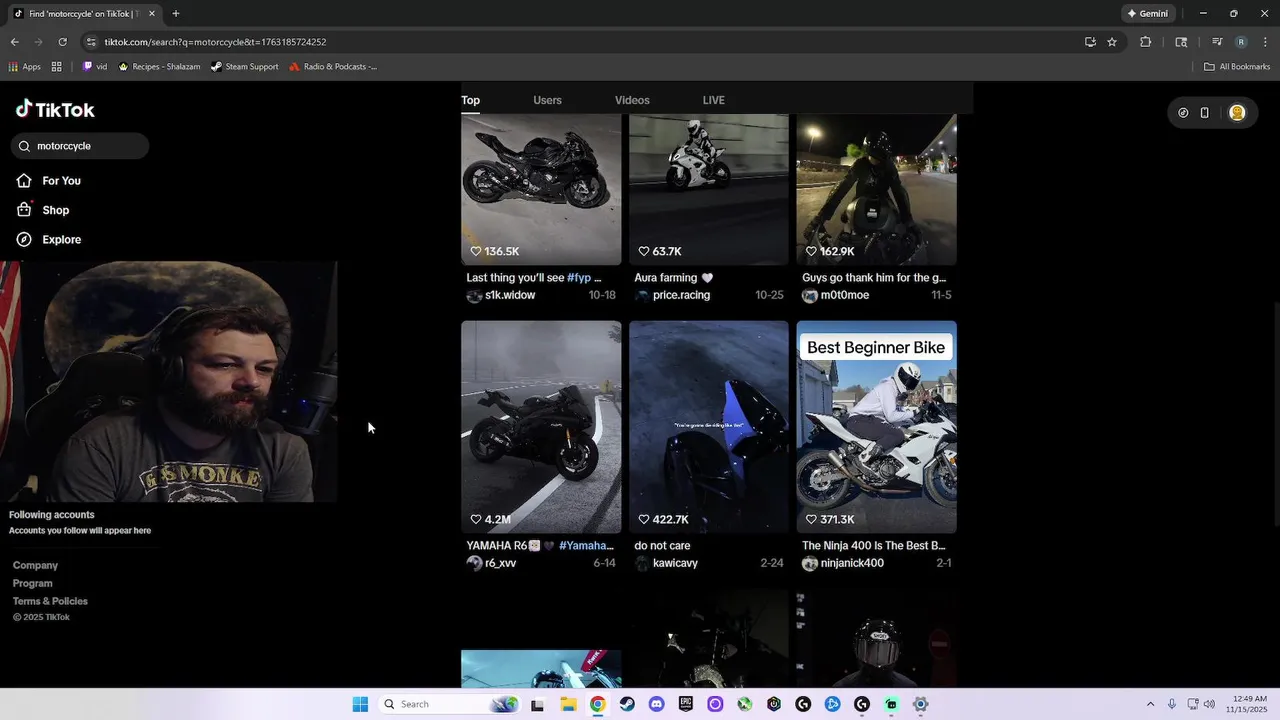Viewport: 1280px width, 720px height.
Task: Click the TikTok get-coins icon at top right
Action: [x=1183, y=113]
